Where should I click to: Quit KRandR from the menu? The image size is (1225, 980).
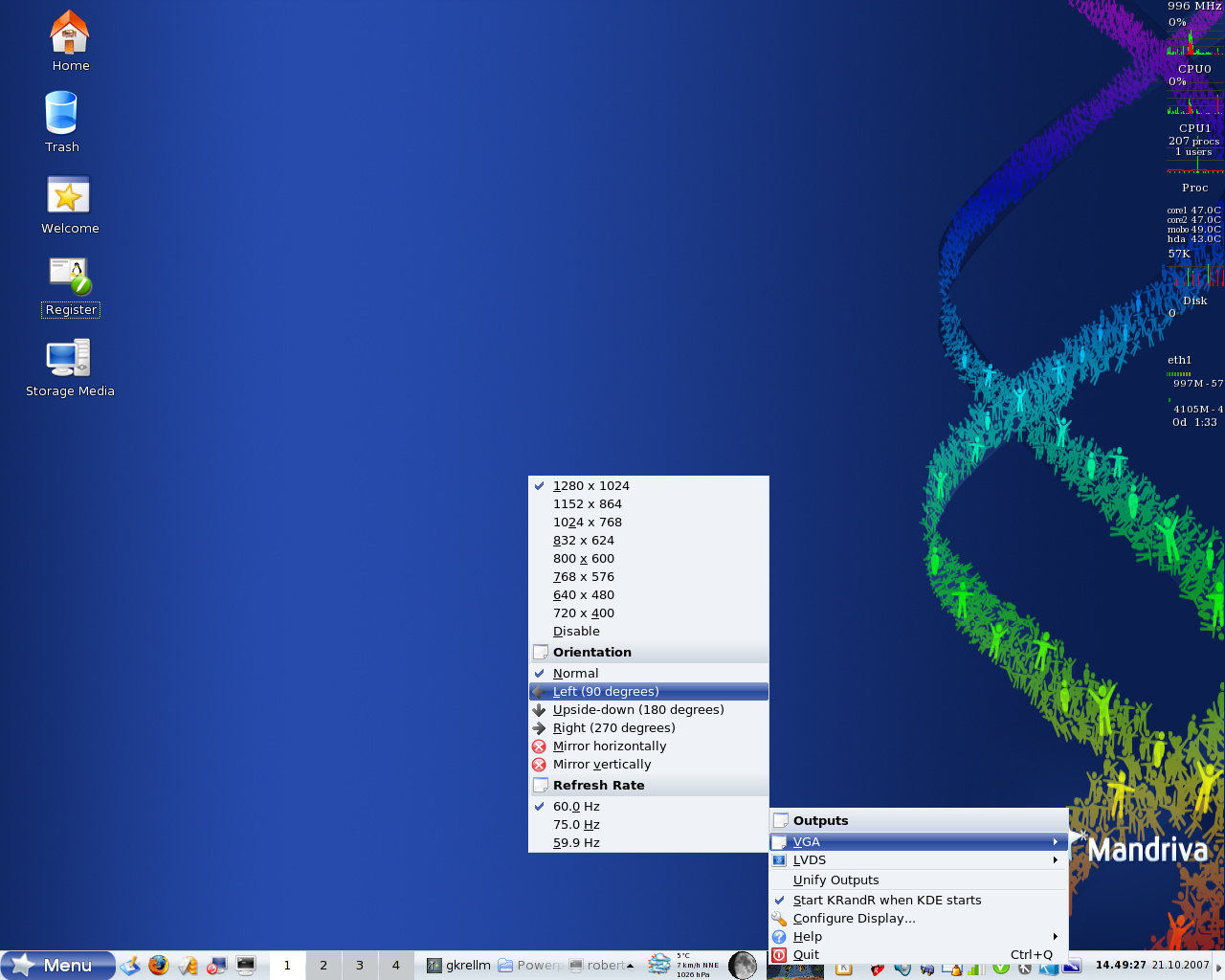tap(919, 955)
